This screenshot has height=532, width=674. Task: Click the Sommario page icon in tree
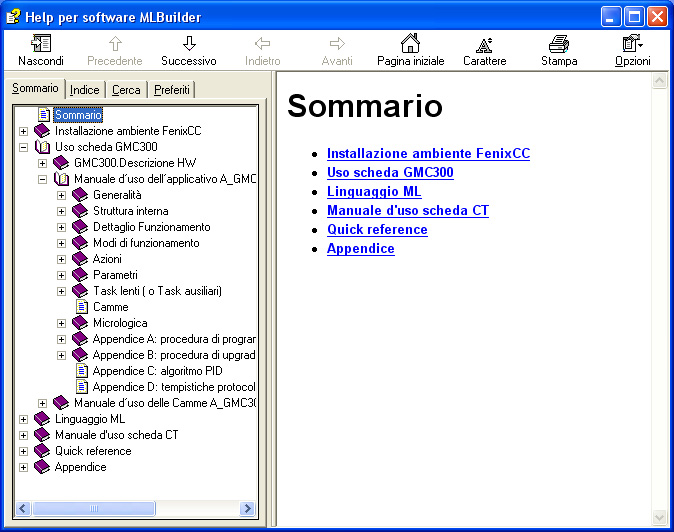coord(44,115)
